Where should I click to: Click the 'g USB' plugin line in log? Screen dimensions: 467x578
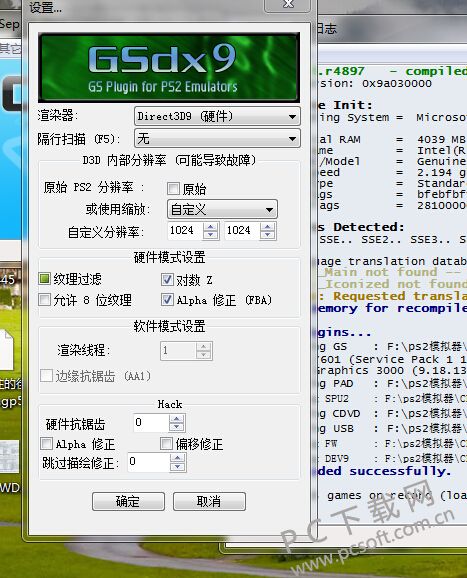point(392,429)
